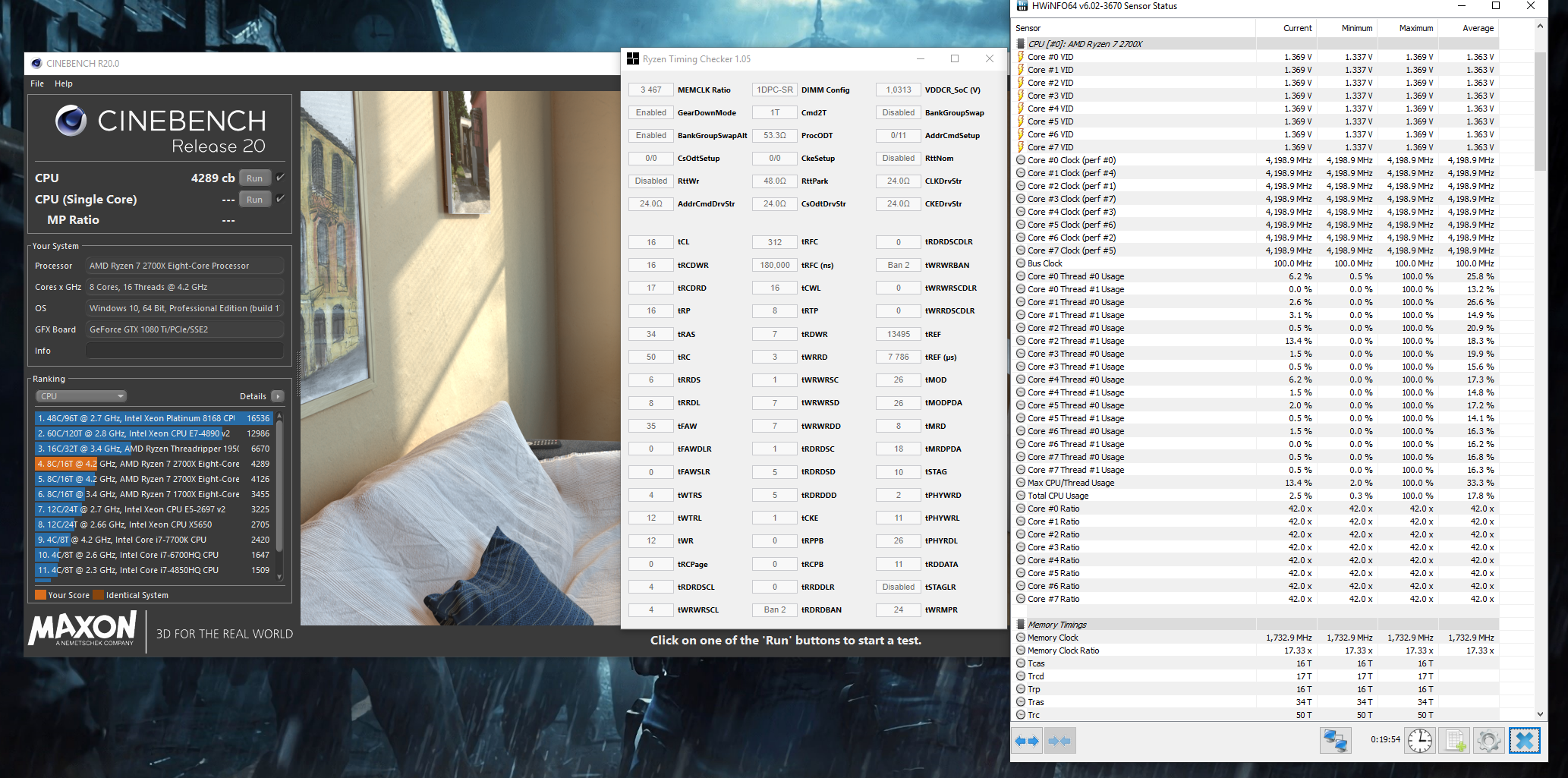The height and width of the screenshot is (778, 1568).
Task: Click the lightning icon beside Core #0 VID
Action: tap(1021, 57)
